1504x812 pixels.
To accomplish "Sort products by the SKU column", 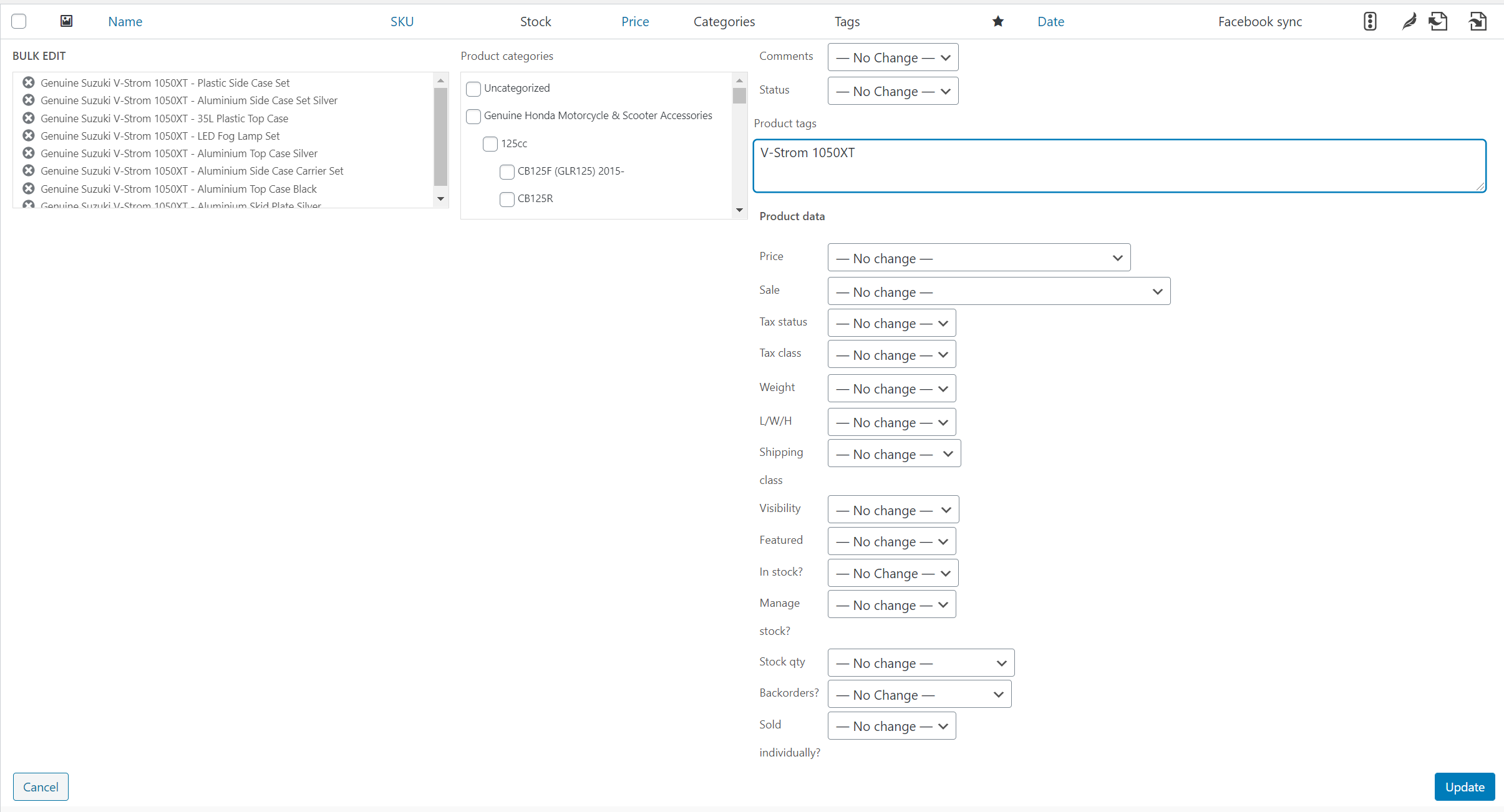I will (x=402, y=22).
